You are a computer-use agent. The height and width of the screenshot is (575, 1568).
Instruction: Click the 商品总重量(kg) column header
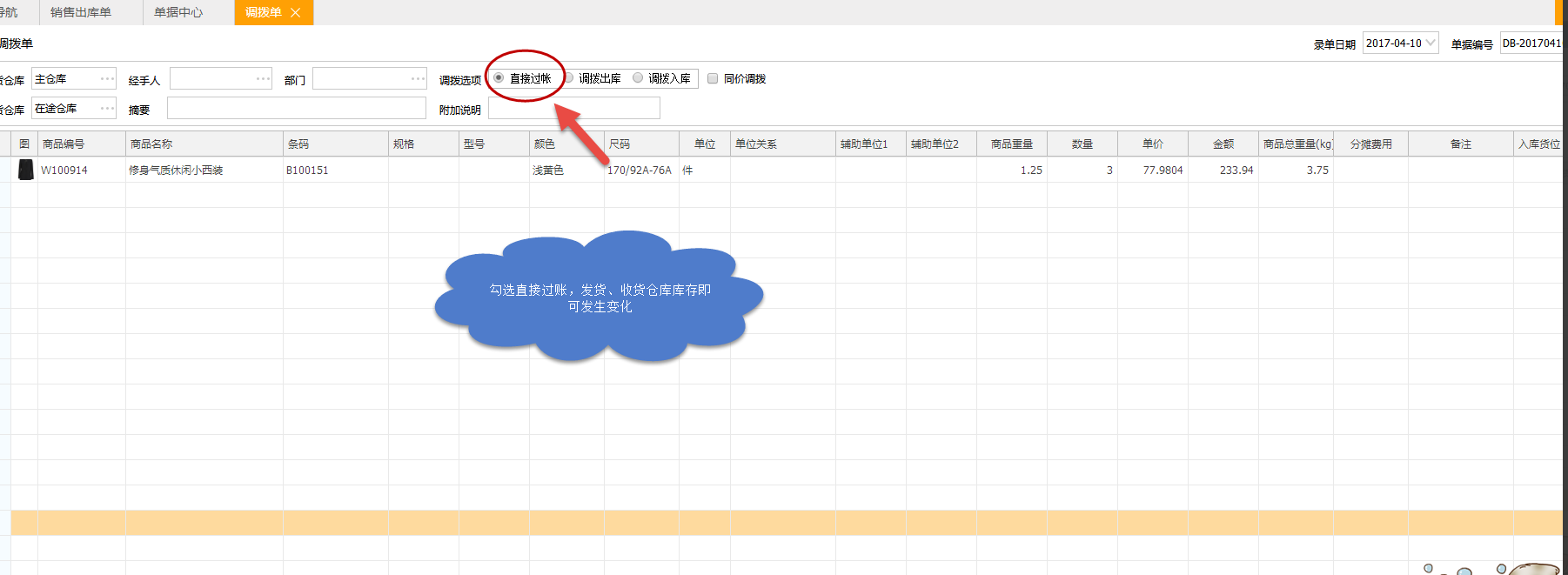point(1297,144)
